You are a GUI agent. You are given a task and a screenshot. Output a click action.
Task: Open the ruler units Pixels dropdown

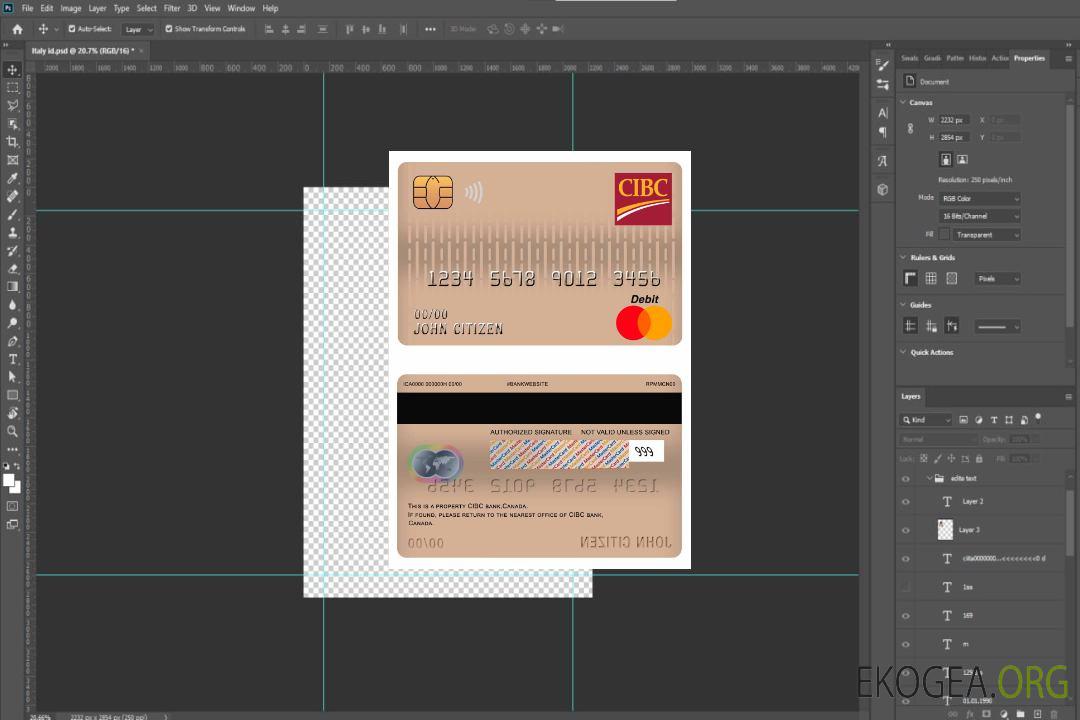click(x=998, y=279)
